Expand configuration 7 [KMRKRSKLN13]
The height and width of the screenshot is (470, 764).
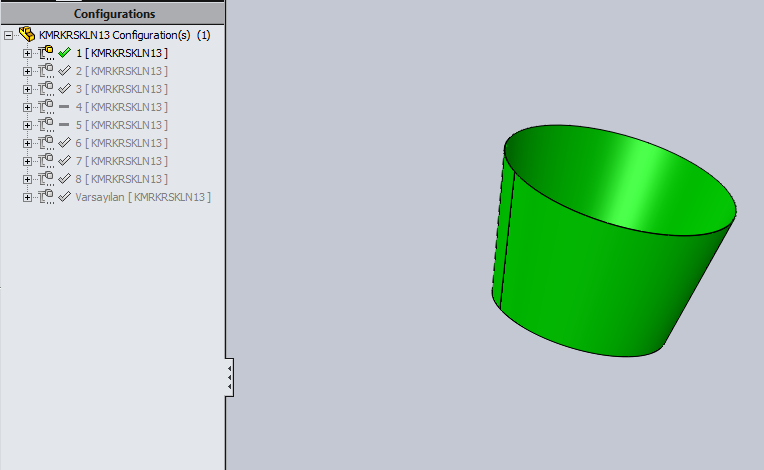click(x=27, y=161)
